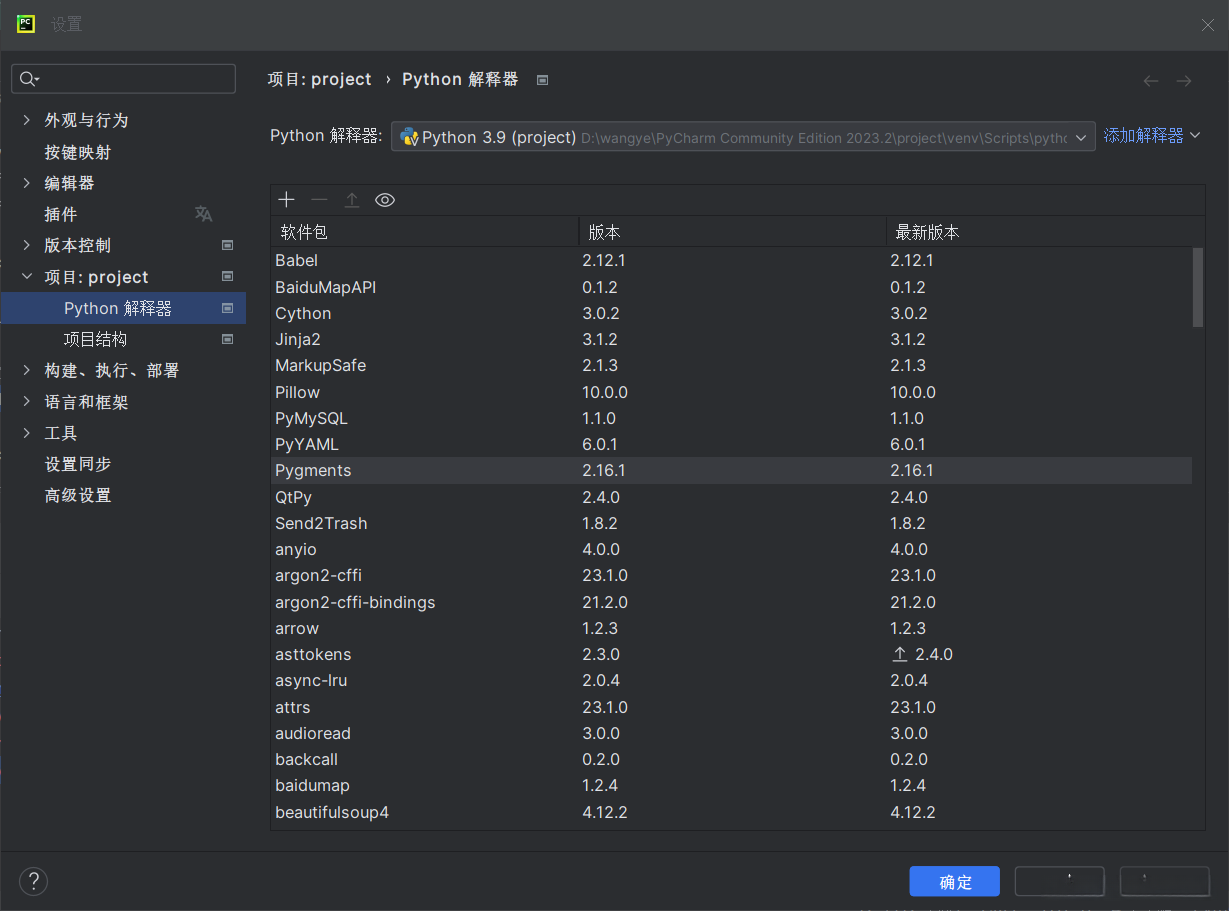Go forward with the right arrow
The image size is (1229, 911).
click(1184, 80)
